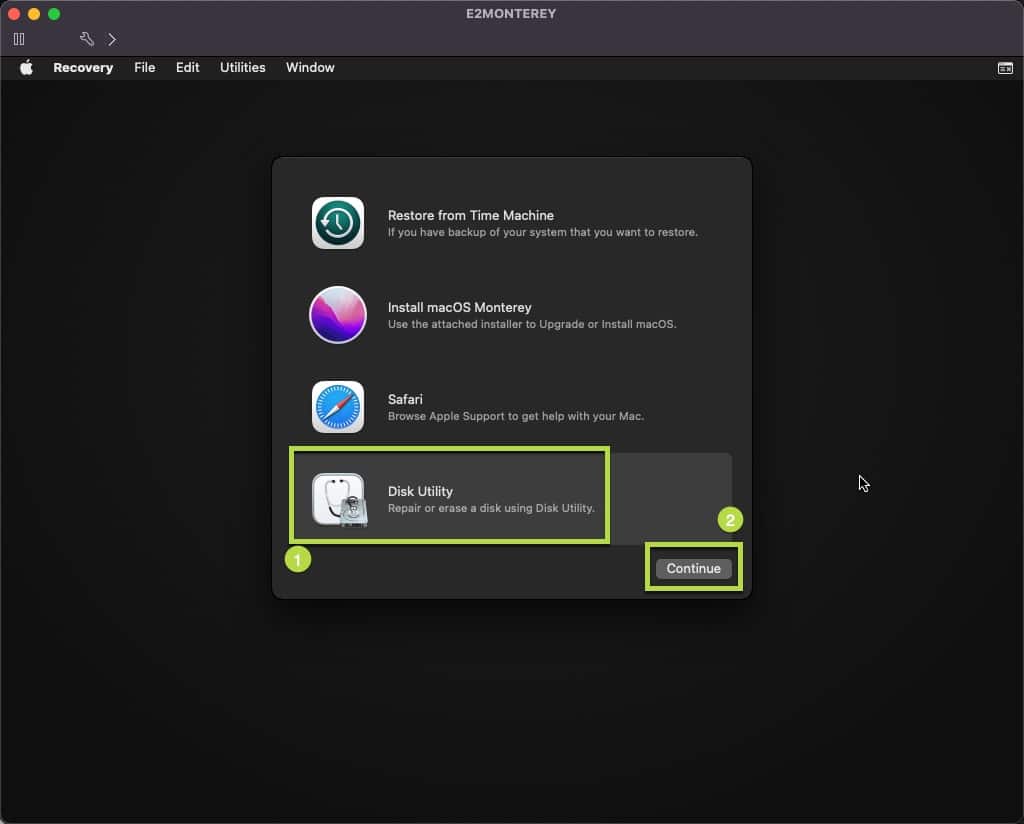Click 'Browse Apple Support to get help' description
This screenshot has height=824, width=1024.
(515, 416)
